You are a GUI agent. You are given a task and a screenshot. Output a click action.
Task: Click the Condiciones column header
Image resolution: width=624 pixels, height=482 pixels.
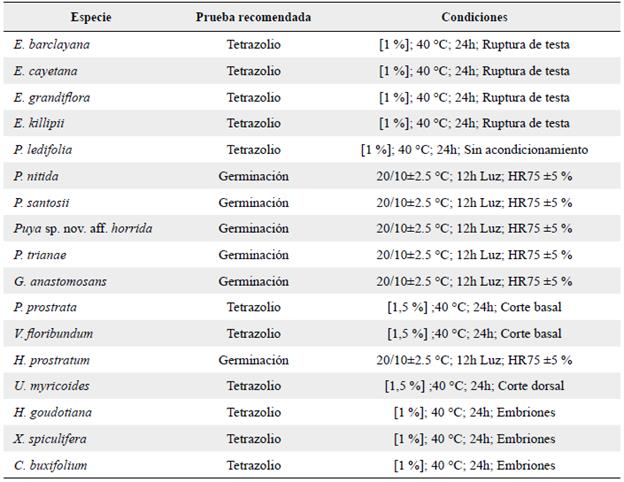tap(474, 17)
